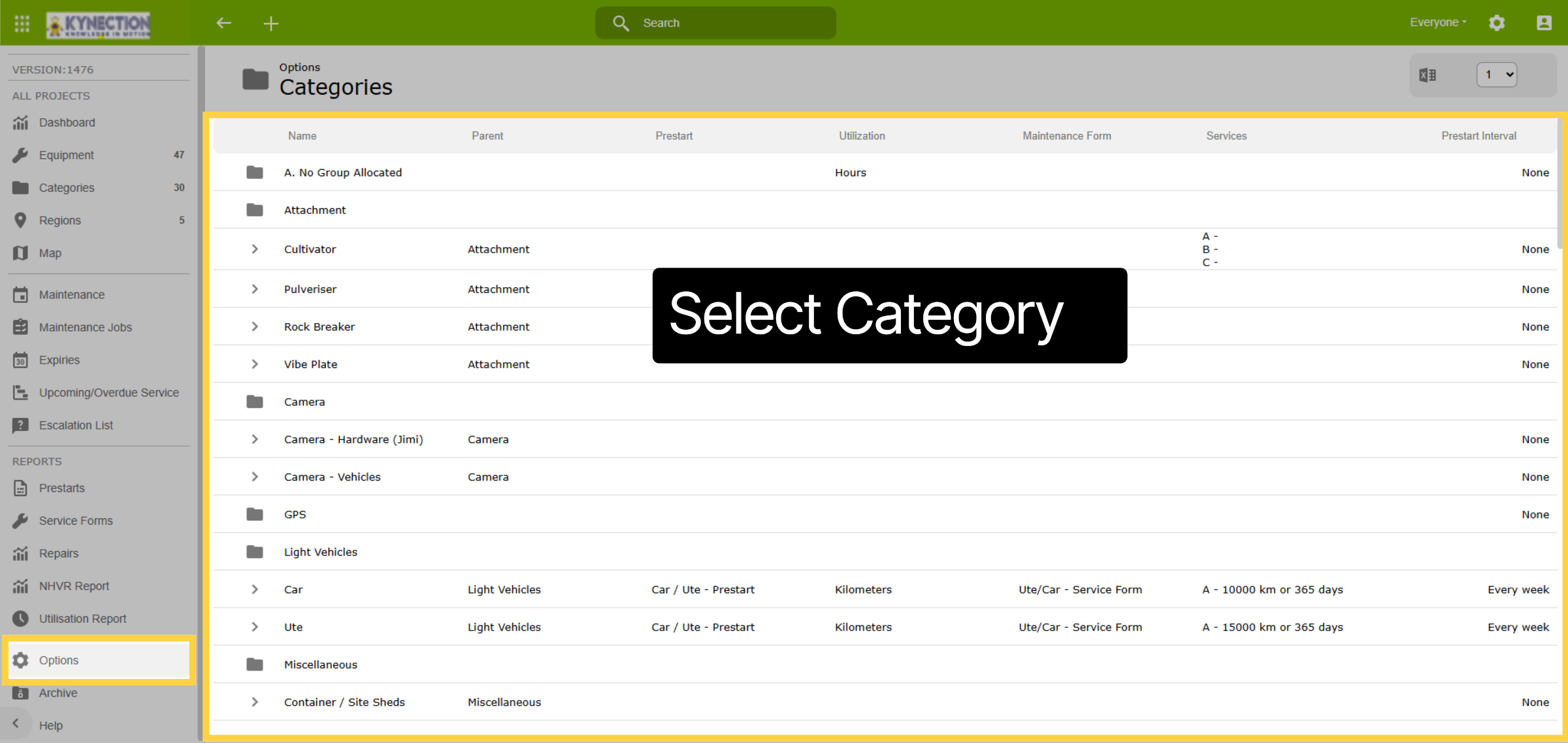The height and width of the screenshot is (743, 1568).
Task: Go back with the left arrow icon
Action: click(x=224, y=24)
